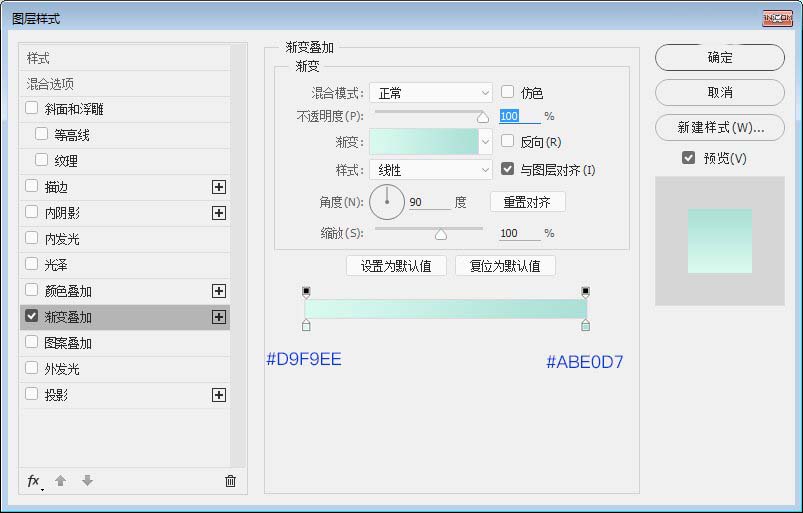Click 取消 button
The height and width of the screenshot is (513, 803).
click(x=720, y=92)
